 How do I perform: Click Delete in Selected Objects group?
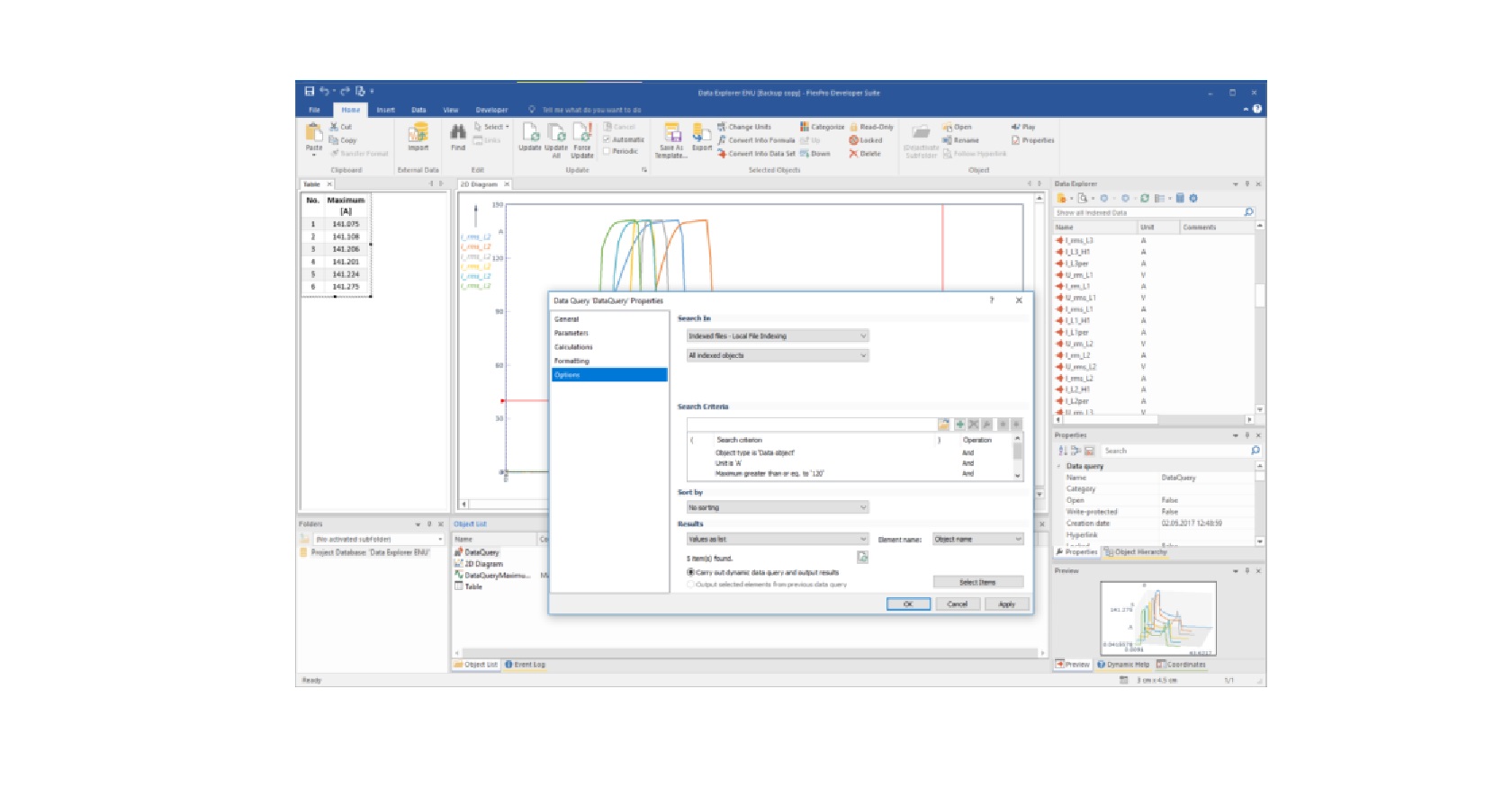click(x=865, y=154)
